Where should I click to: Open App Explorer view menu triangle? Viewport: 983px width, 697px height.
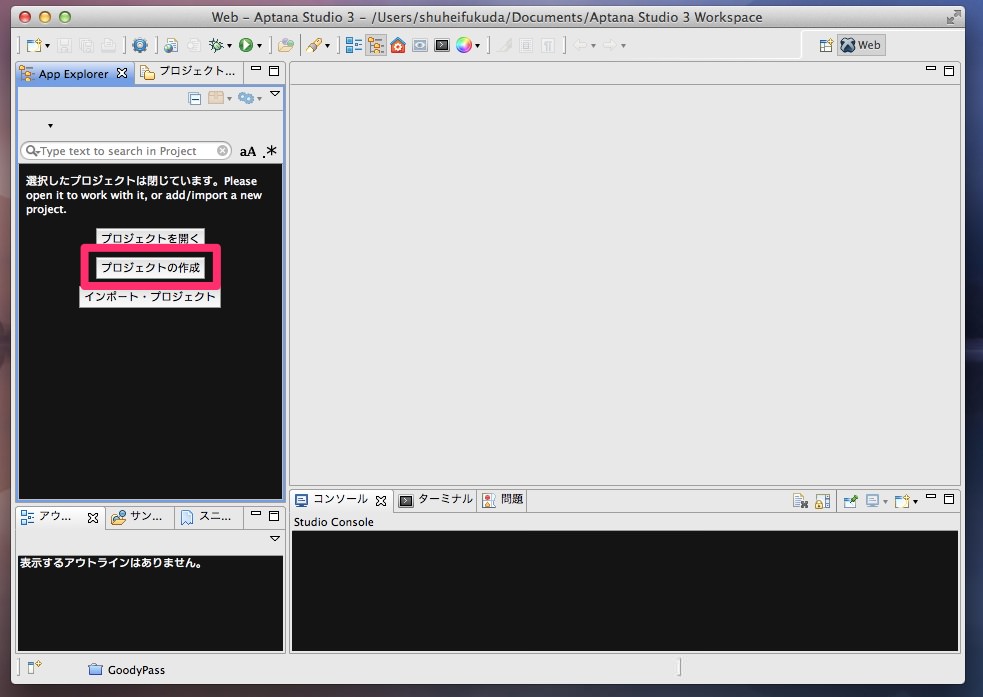[x=275, y=94]
